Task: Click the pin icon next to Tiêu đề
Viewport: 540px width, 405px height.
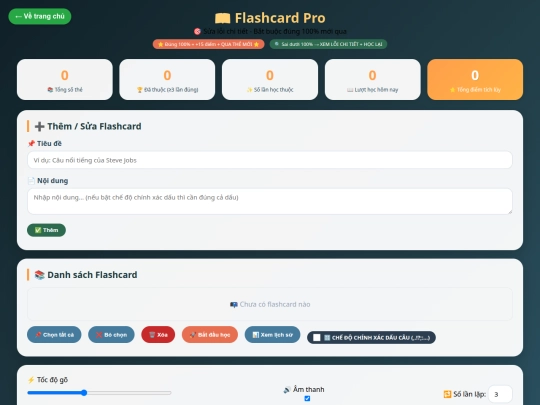Action: (31, 144)
